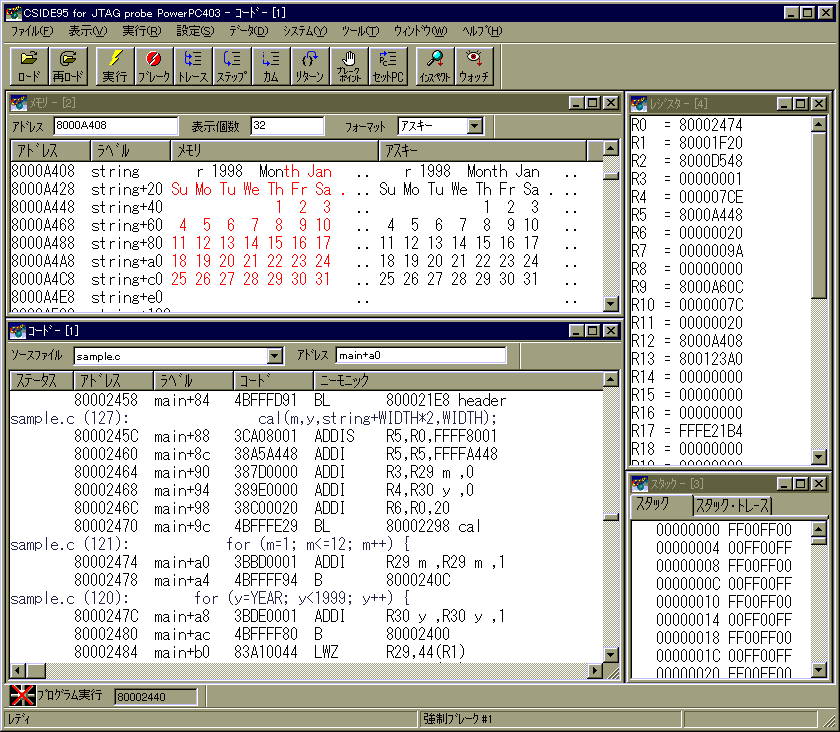Open the ブレークポイント hand icon
This screenshot has height=732, width=840.
click(348, 66)
